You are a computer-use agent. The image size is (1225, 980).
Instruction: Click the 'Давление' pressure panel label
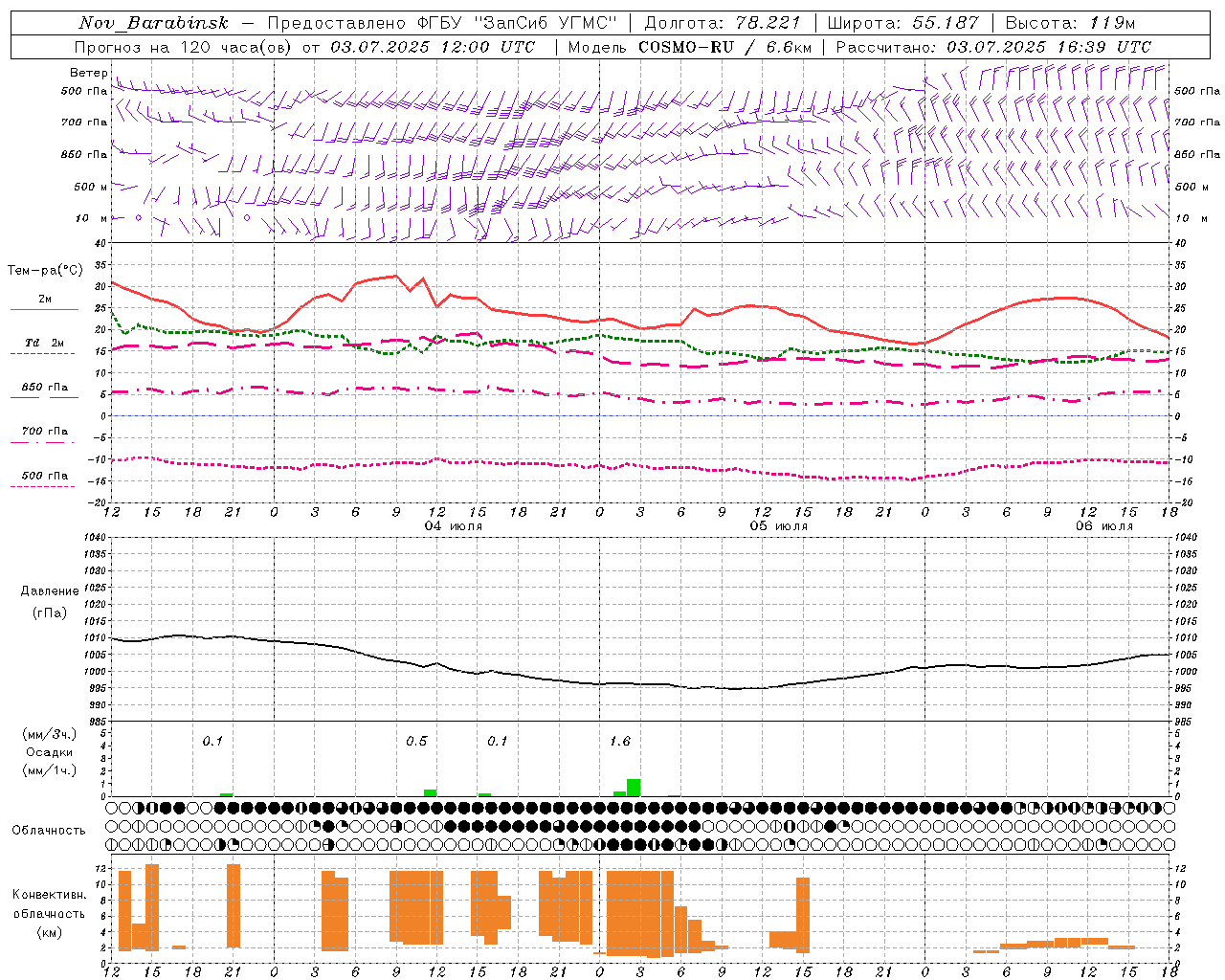click(50, 591)
